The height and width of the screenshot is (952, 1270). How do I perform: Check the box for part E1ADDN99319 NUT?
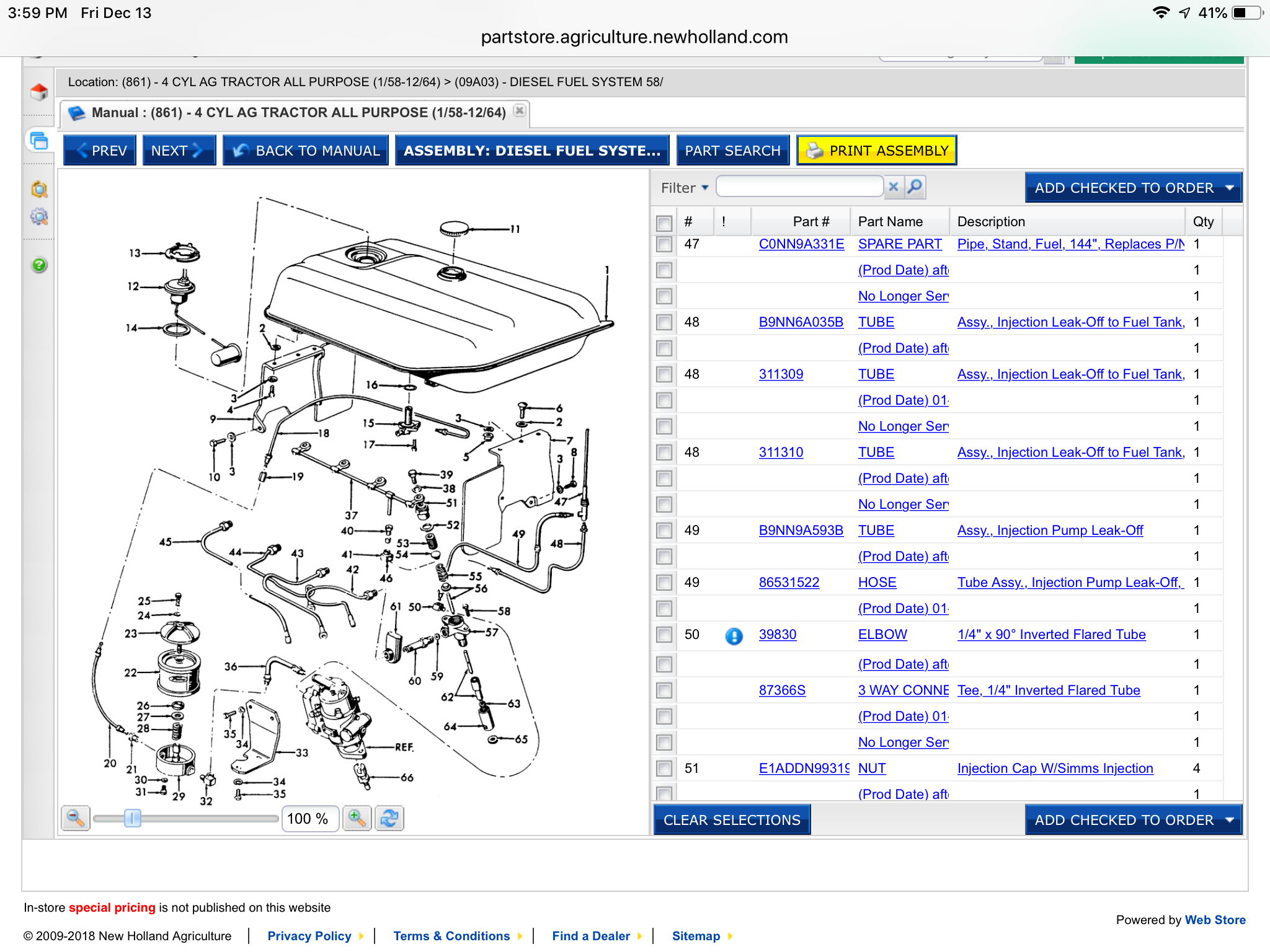pyautogui.click(x=664, y=769)
